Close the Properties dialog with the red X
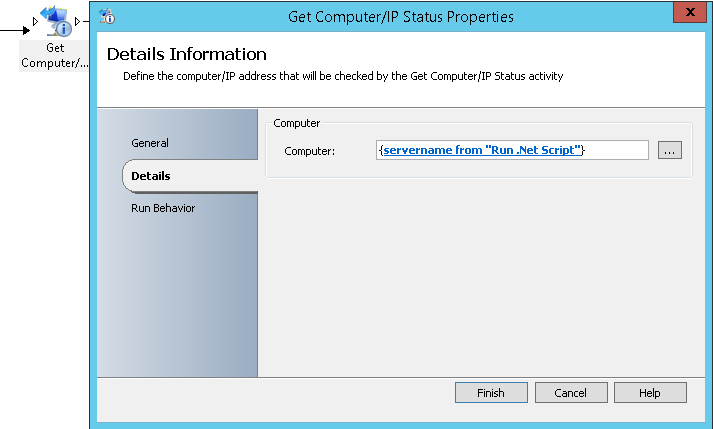This screenshot has height=429, width=713. coord(690,12)
